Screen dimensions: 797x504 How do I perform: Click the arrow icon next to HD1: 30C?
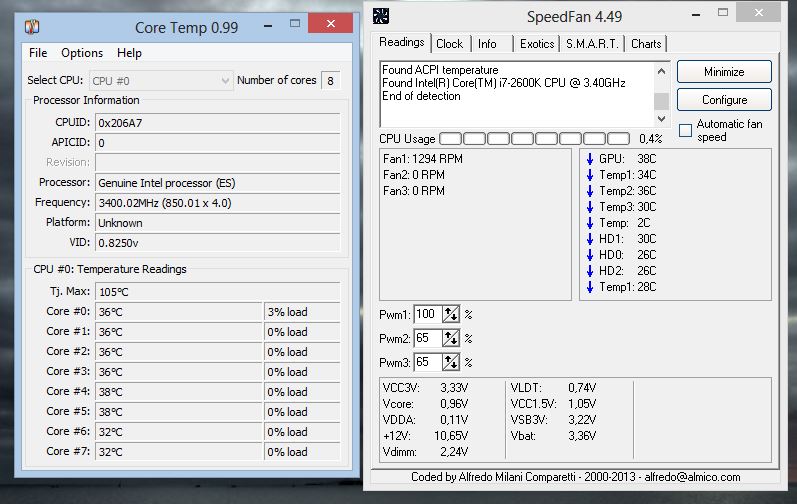590,239
